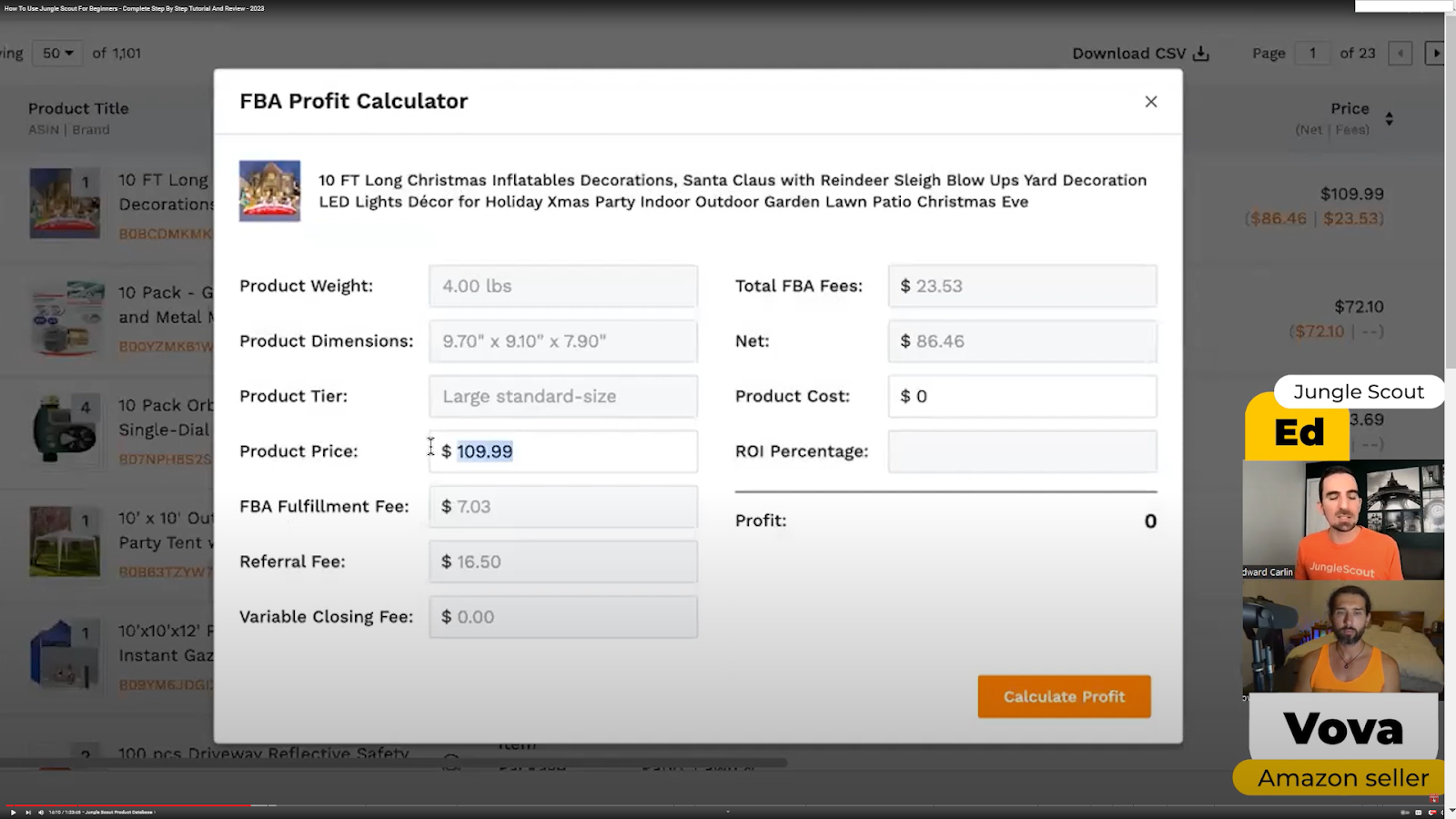The width and height of the screenshot is (1456, 819).
Task: Sort by the Price column arrows
Action: (1389, 118)
